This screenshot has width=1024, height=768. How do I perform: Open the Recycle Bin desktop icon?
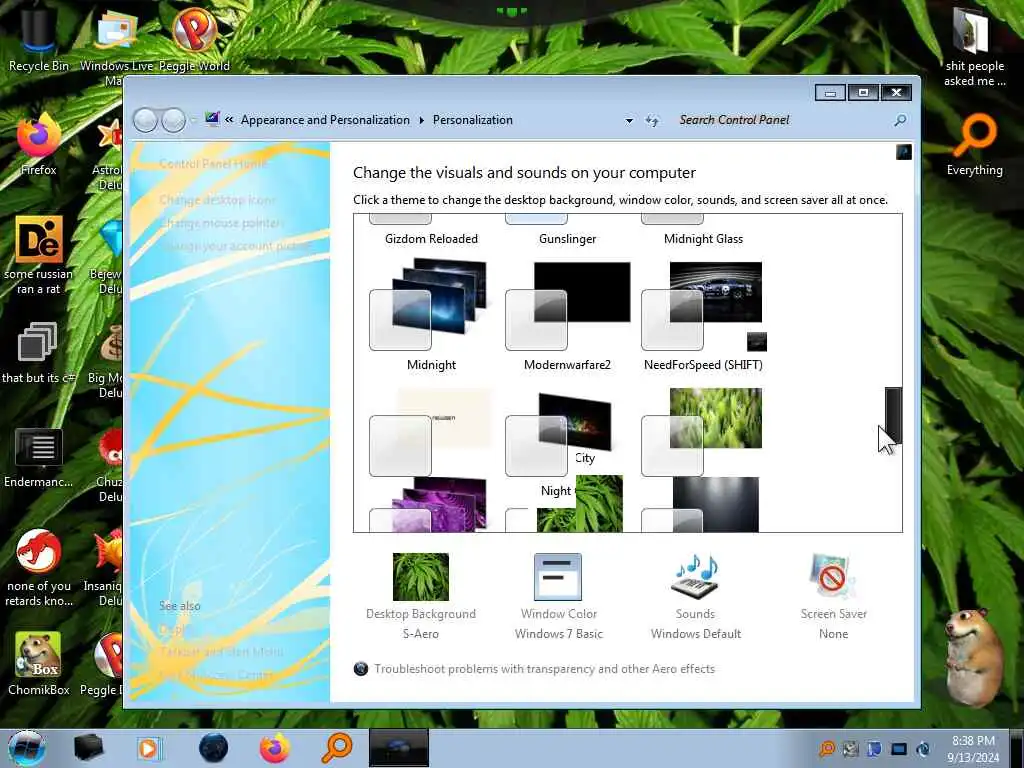[x=39, y=38]
